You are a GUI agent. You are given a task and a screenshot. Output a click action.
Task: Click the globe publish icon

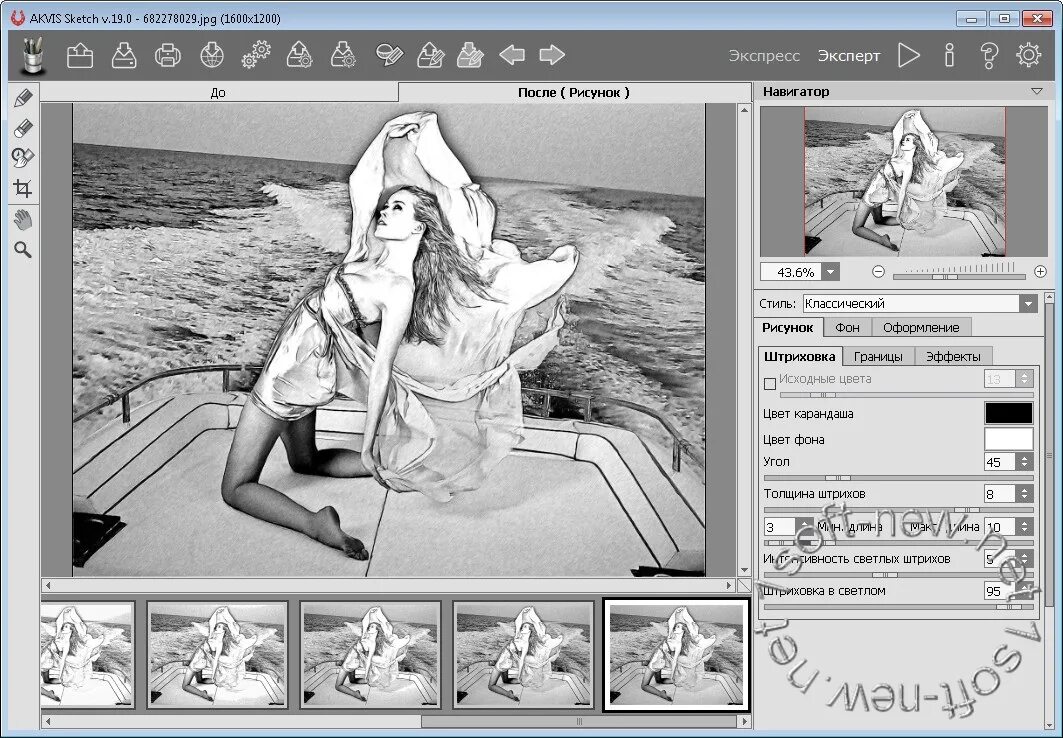click(x=212, y=56)
